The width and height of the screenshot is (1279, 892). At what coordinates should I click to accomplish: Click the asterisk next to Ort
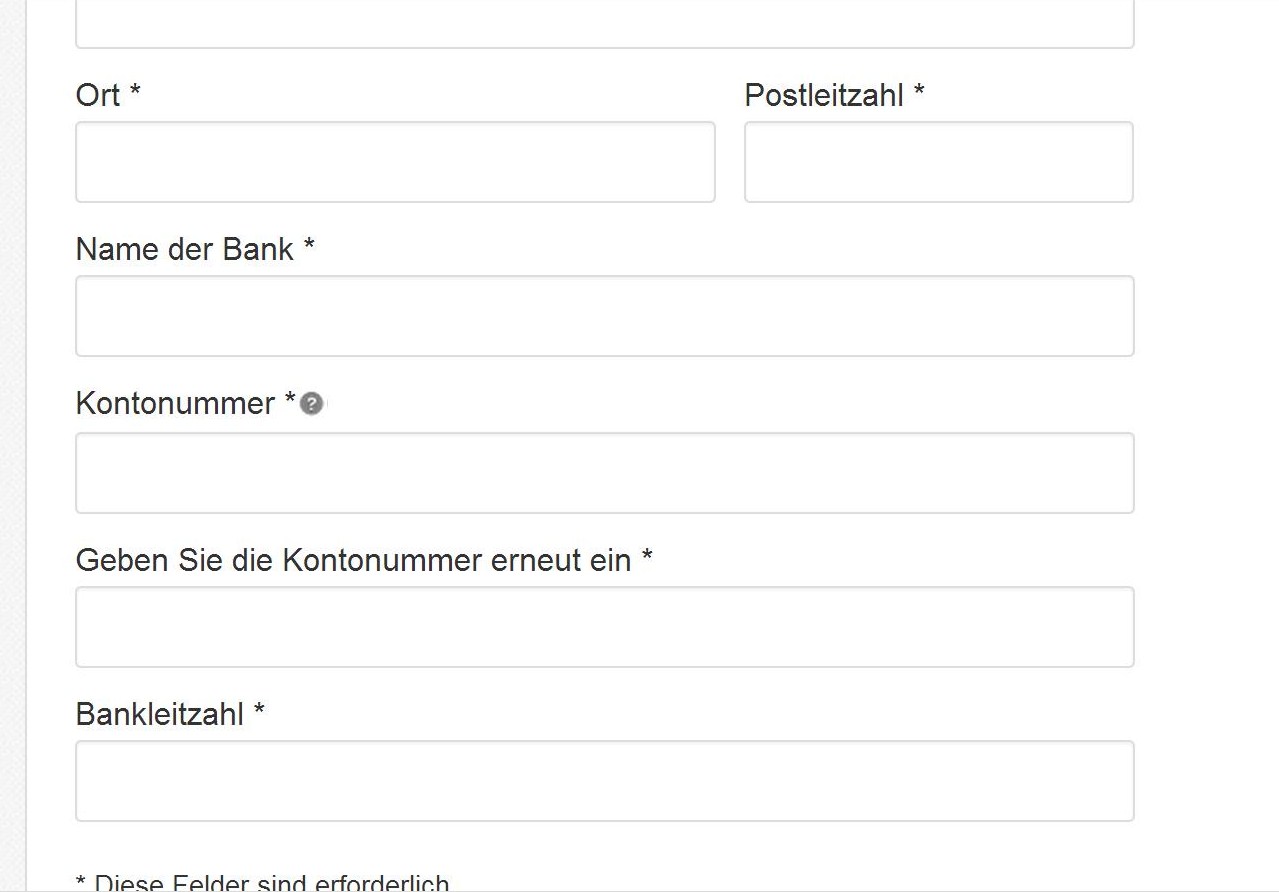135,93
